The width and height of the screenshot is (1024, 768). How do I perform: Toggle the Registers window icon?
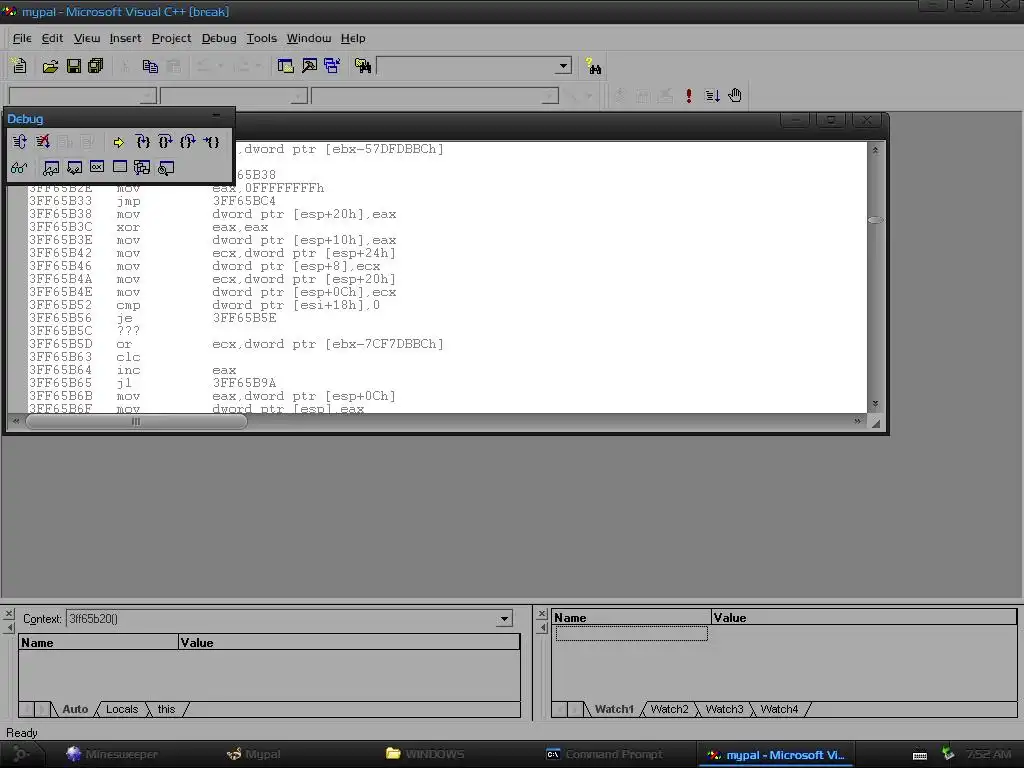pos(97,167)
